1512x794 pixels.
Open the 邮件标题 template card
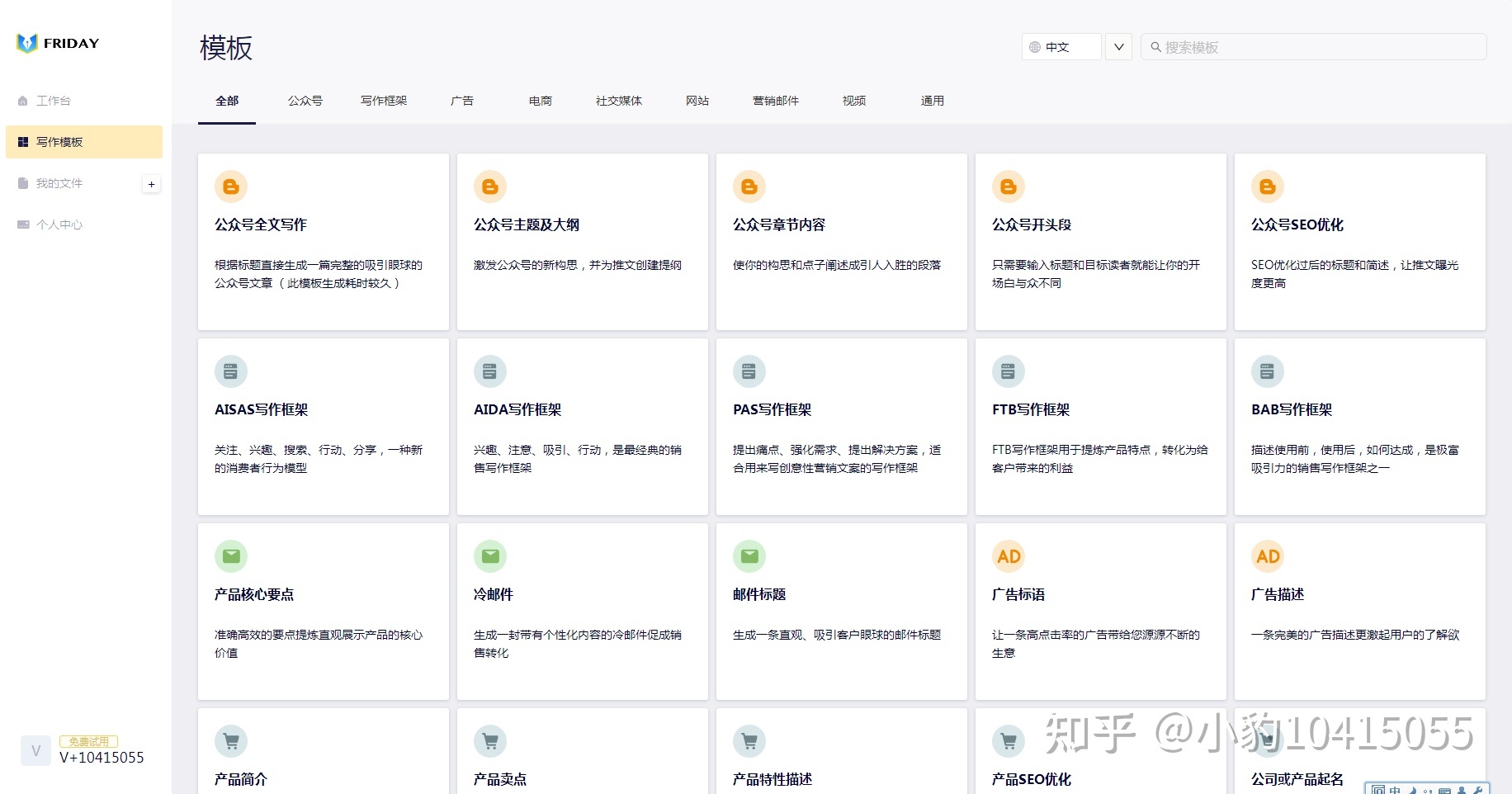[841, 612]
